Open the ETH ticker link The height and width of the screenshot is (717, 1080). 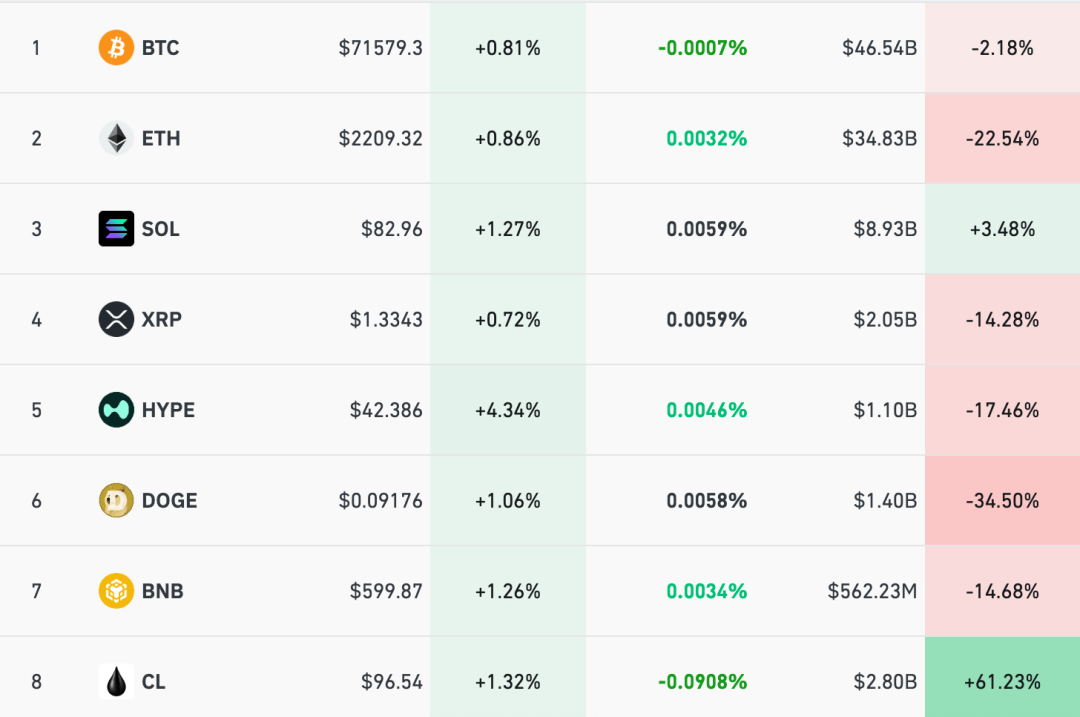pos(161,138)
